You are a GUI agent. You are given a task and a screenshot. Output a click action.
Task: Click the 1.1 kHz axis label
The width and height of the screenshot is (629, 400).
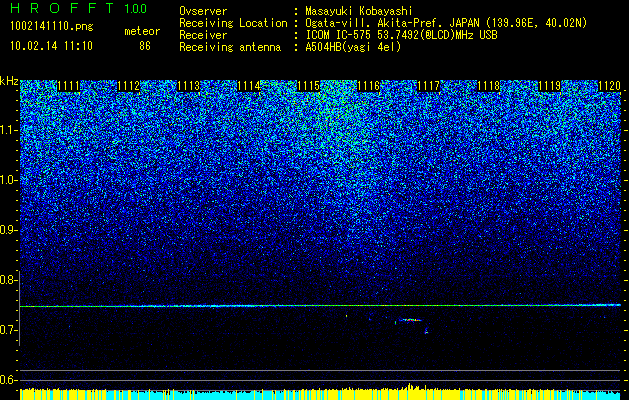point(9,130)
